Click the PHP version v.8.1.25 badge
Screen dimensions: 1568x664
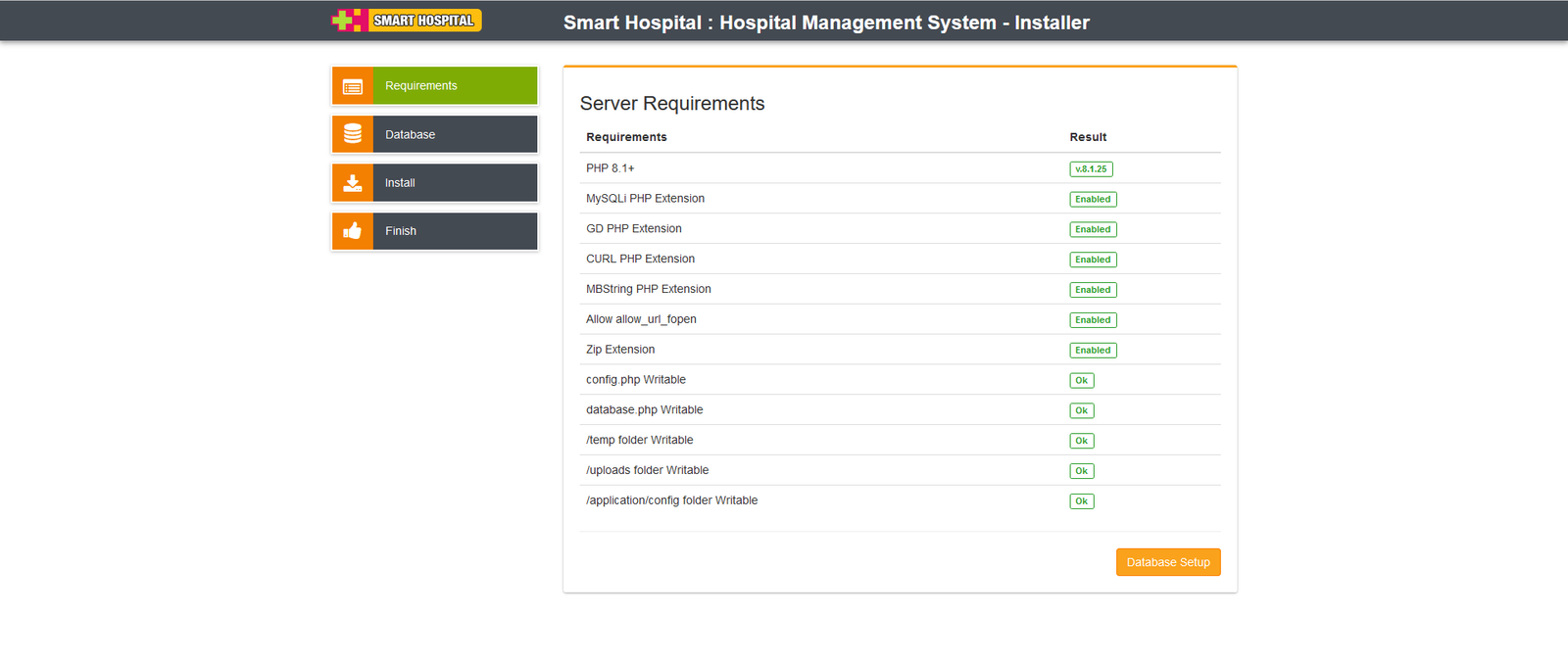tap(1091, 169)
